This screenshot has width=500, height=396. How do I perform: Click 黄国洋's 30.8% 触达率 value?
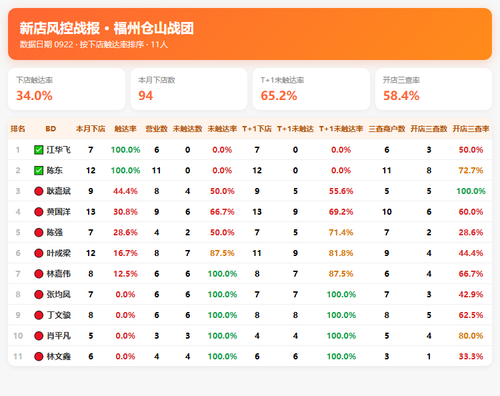click(x=125, y=212)
